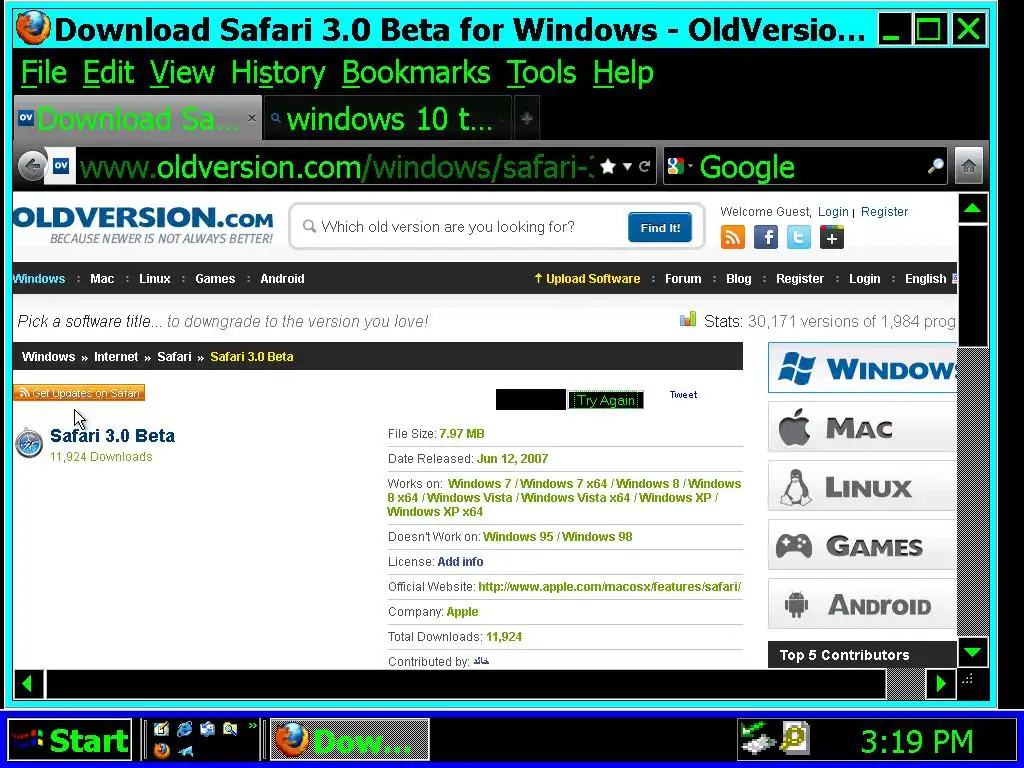
Task: Click the Login link near Welcome Guest
Action: click(833, 212)
